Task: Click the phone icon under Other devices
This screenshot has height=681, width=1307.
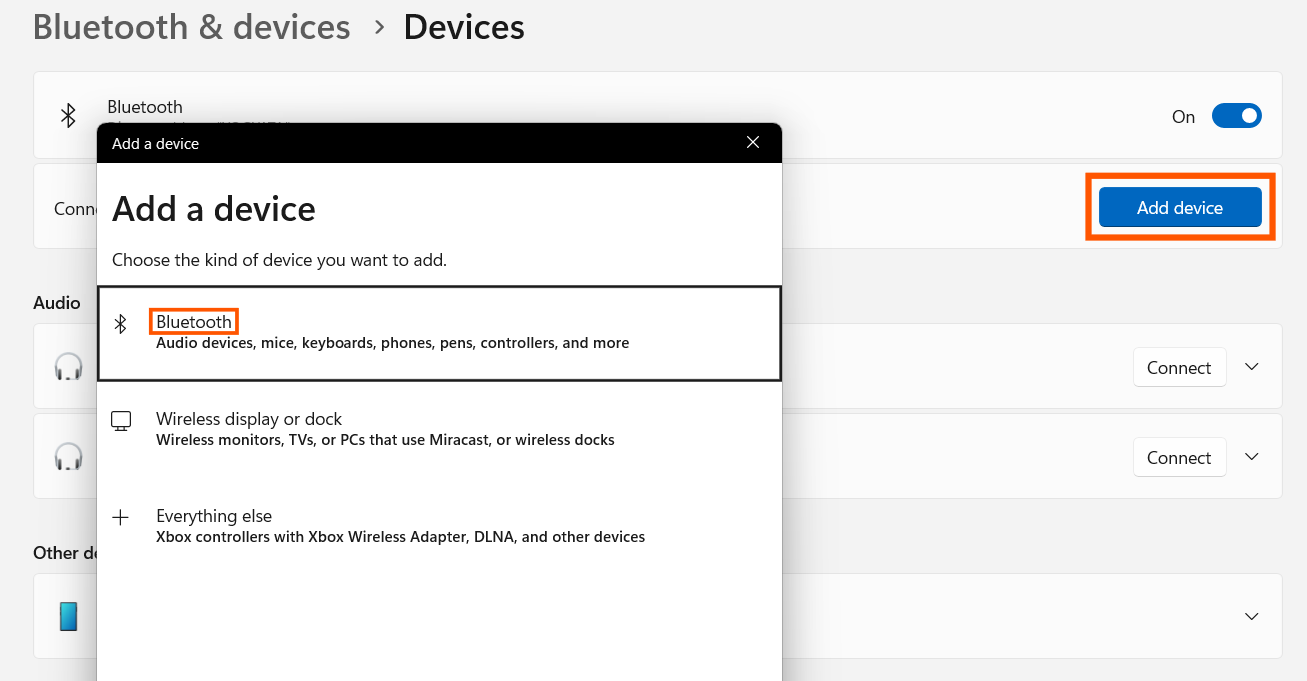Action: [67, 616]
